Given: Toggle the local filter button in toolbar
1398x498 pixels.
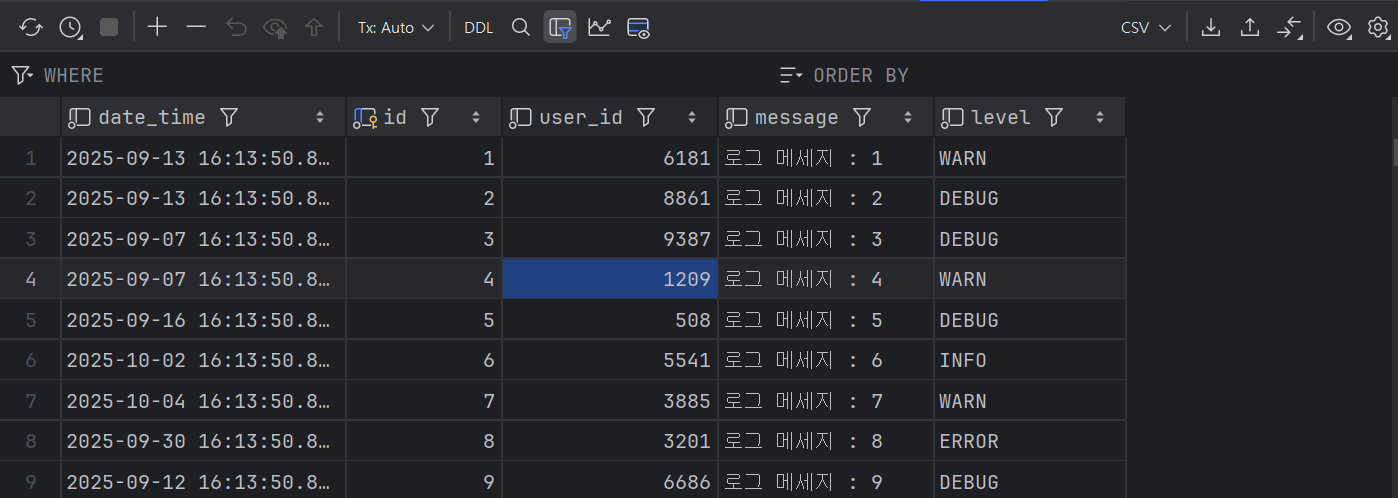Looking at the screenshot, I should pyautogui.click(x=560, y=28).
